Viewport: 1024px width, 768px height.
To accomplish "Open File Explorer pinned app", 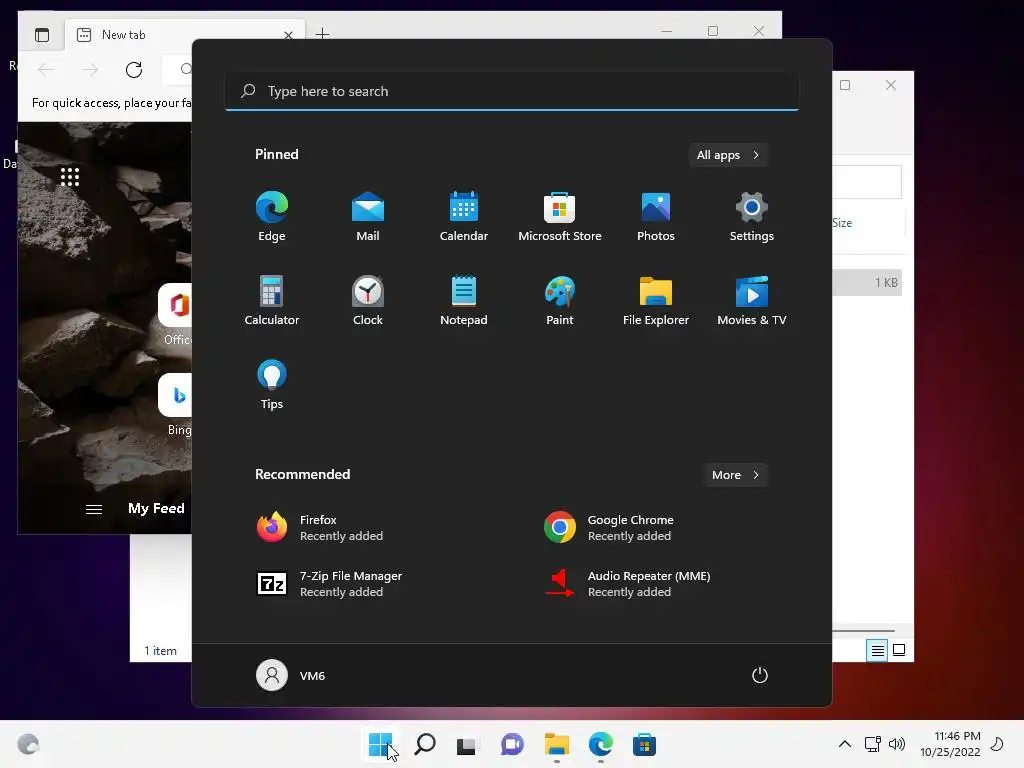I will [x=656, y=300].
